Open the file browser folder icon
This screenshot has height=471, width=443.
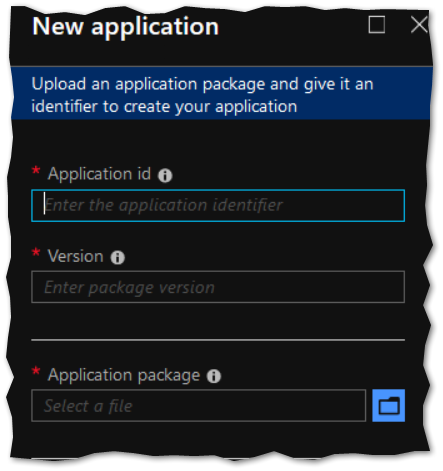click(x=388, y=405)
